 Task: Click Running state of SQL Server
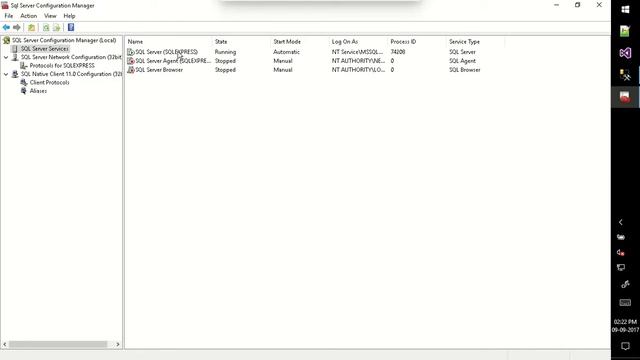click(x=225, y=52)
